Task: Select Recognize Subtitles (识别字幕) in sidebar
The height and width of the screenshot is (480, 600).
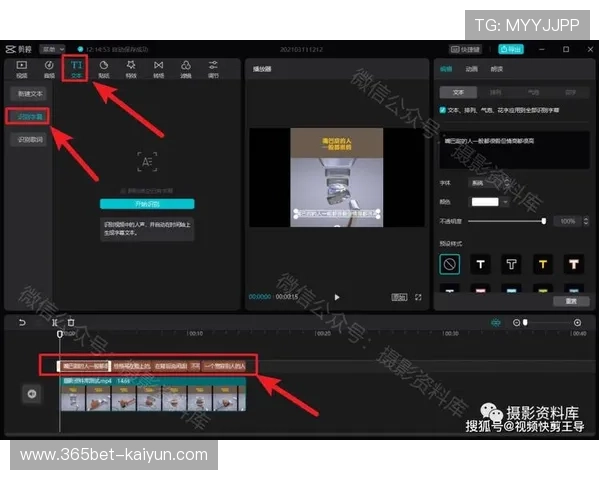Action: pos(28,116)
